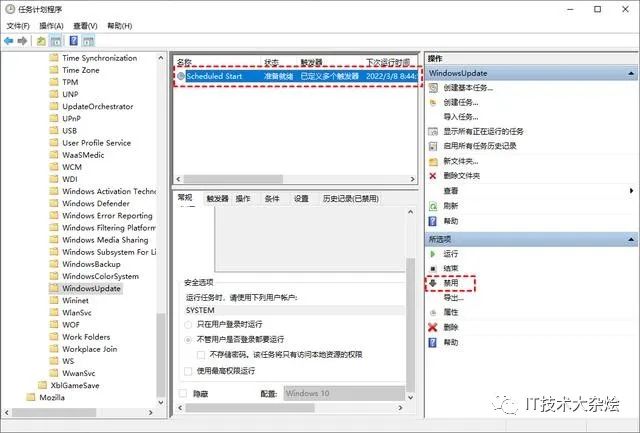The width and height of the screenshot is (640, 433).
Task: Click the 结束 stop icon
Action: (433, 269)
